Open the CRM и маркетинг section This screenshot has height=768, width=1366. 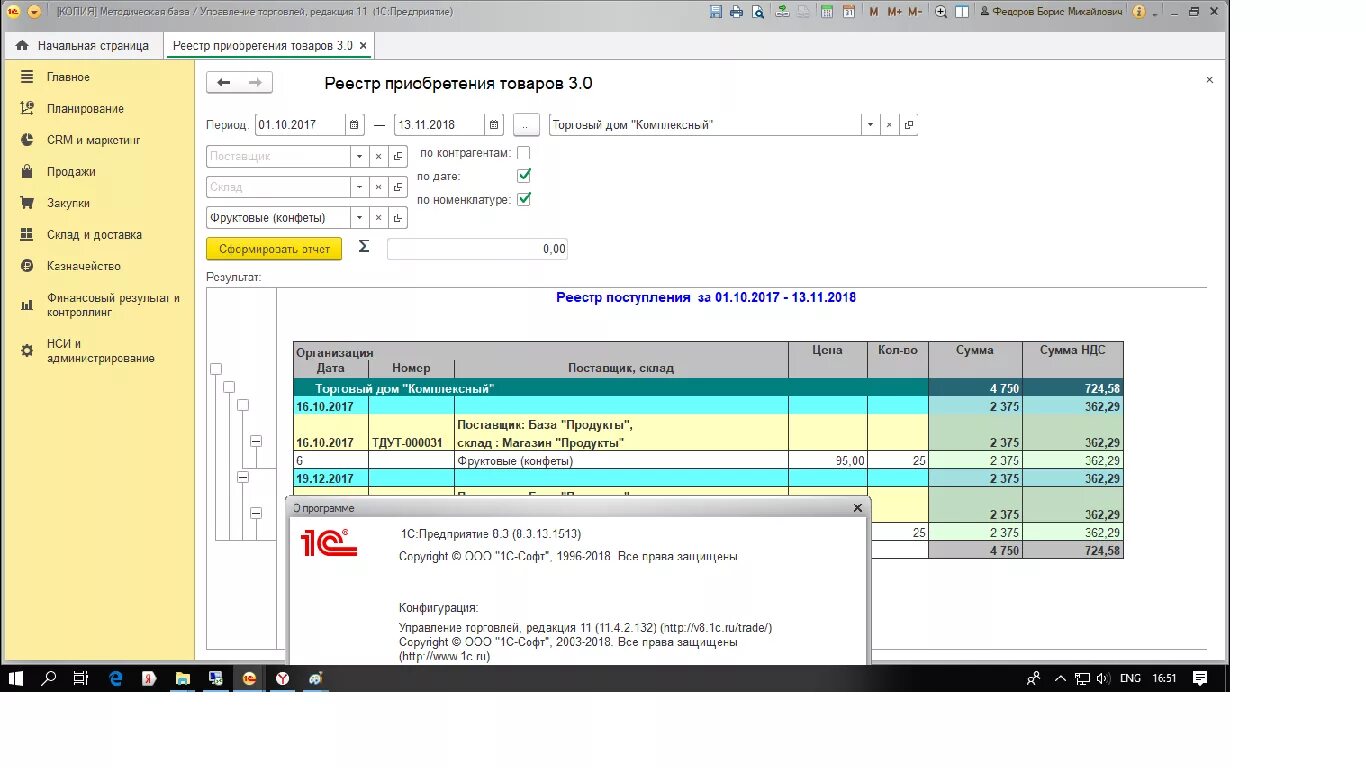(x=93, y=140)
